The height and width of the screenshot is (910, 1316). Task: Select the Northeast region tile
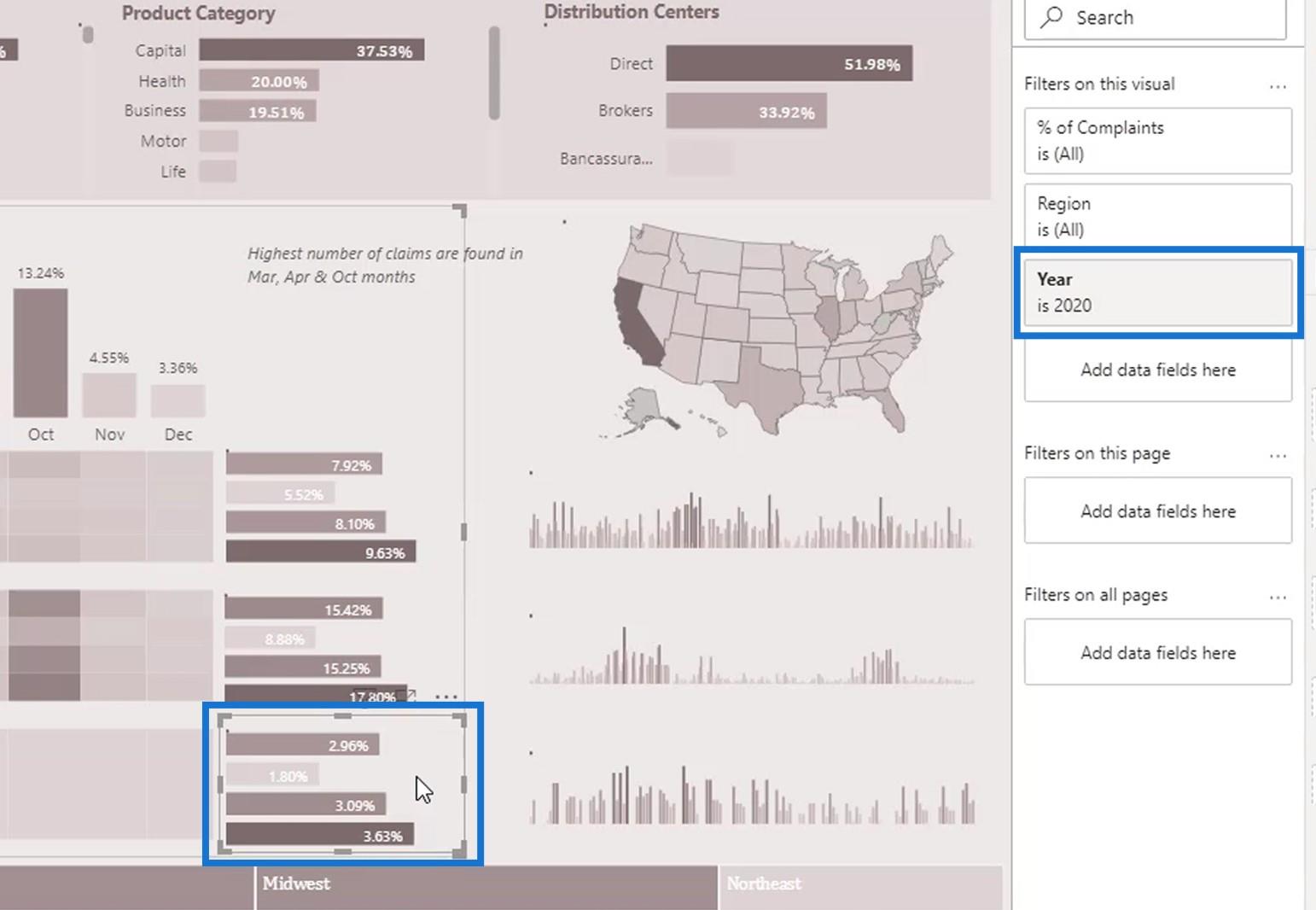[x=861, y=888]
